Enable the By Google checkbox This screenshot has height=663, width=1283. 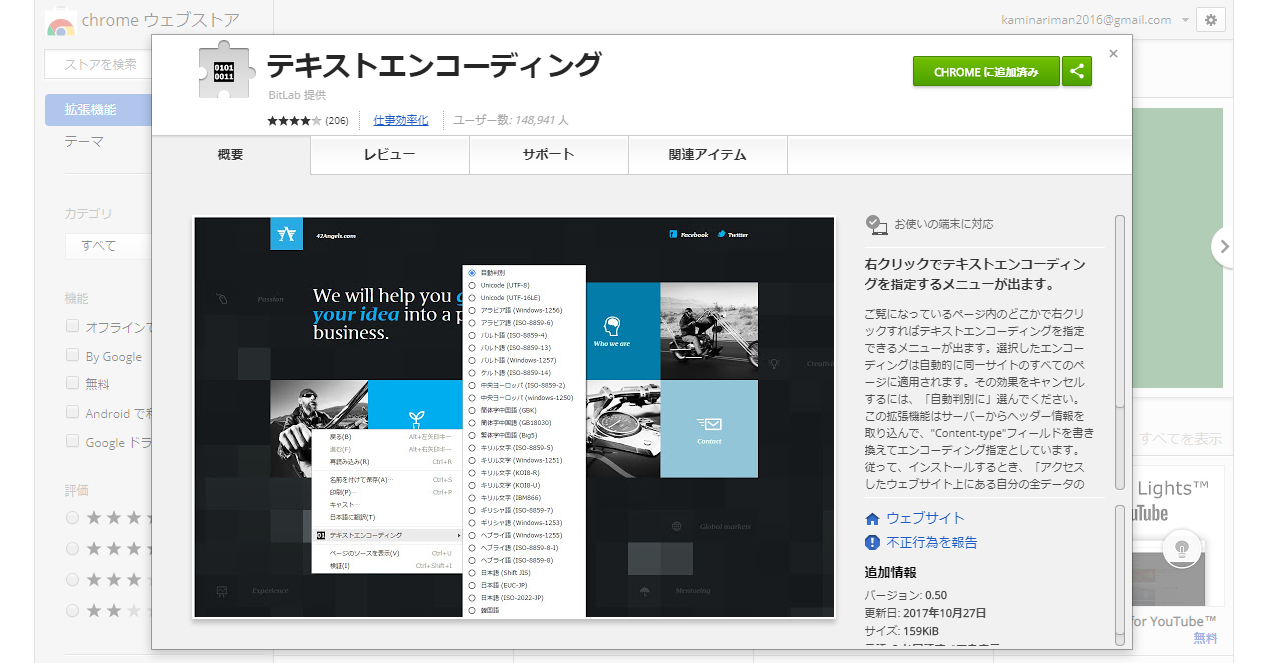72,355
